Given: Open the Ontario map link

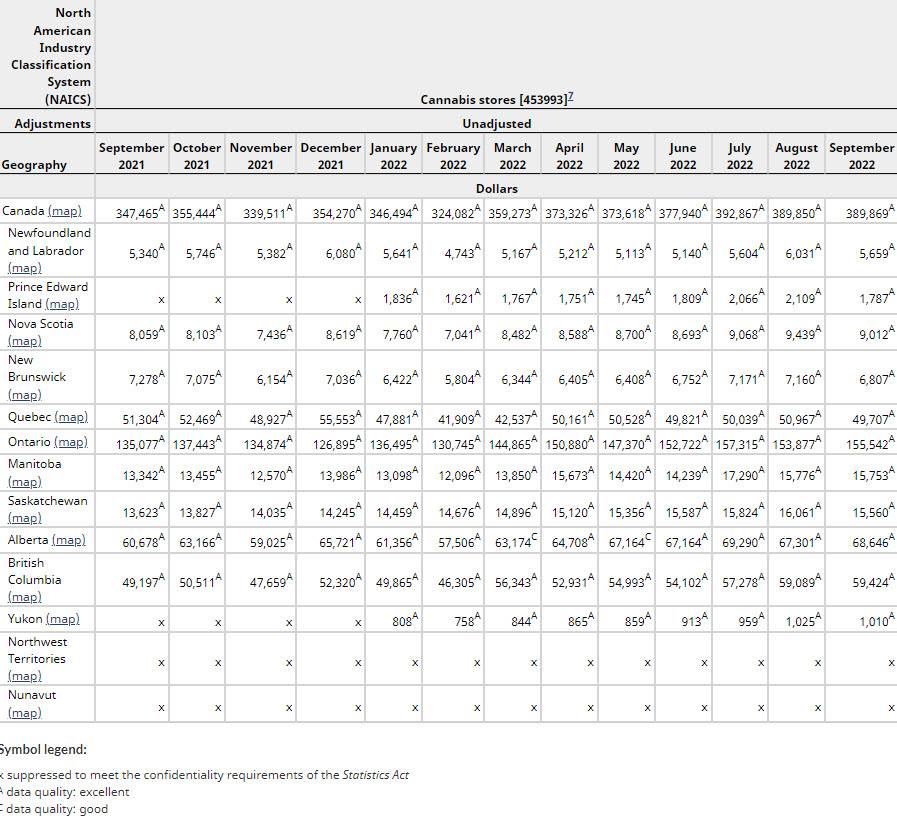Looking at the screenshot, I should (70, 442).
